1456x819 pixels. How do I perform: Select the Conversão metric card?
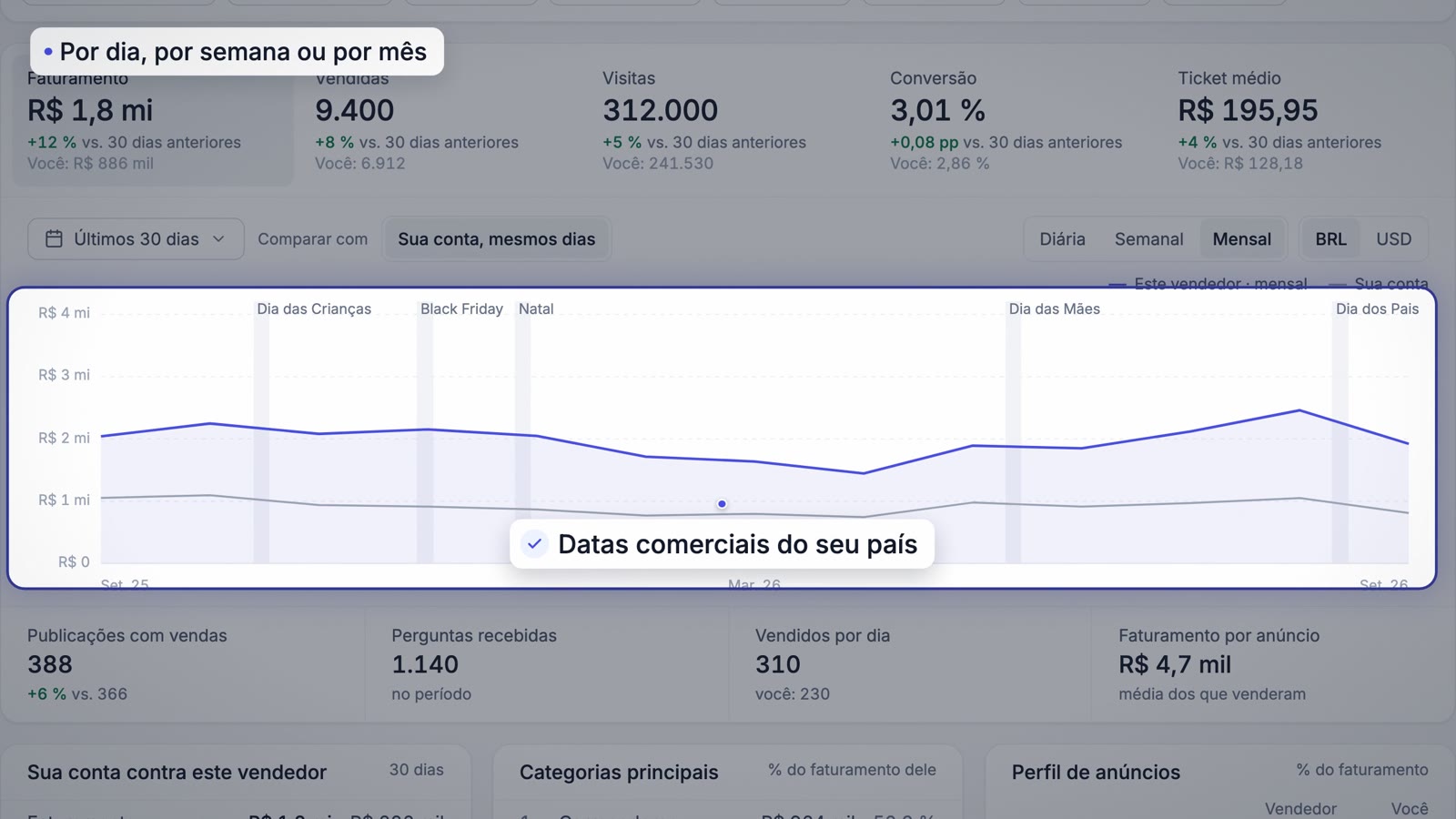[1016, 120]
